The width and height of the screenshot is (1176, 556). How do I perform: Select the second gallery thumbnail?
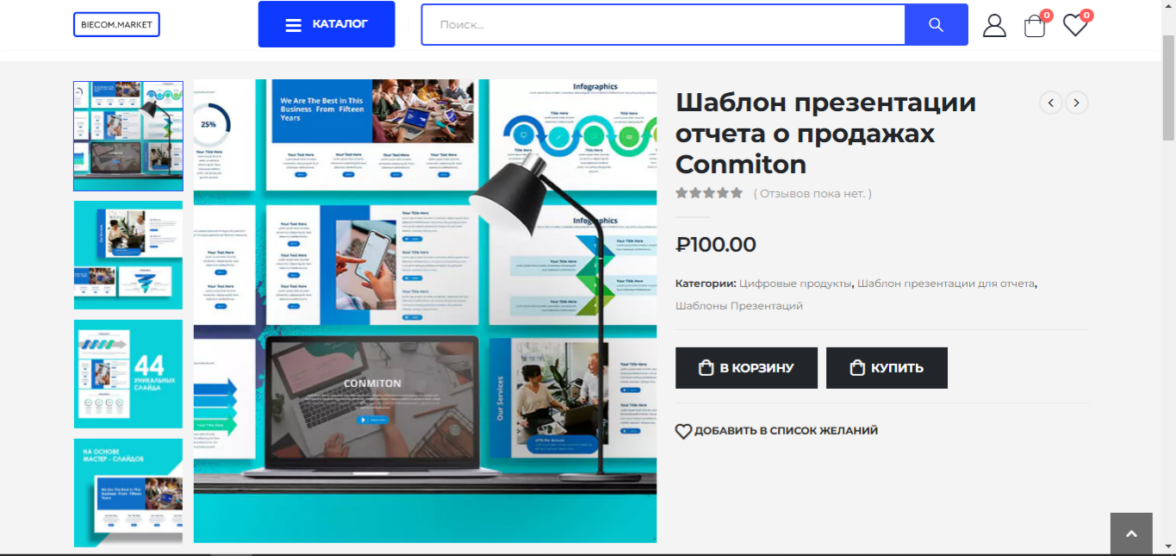tap(128, 255)
